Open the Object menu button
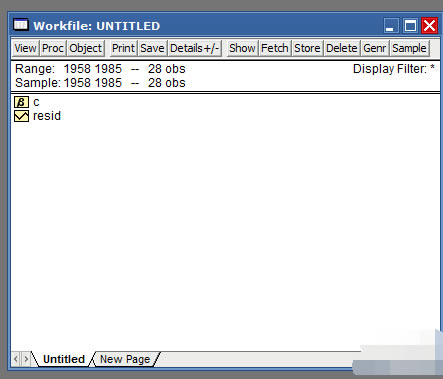This screenshot has height=379, width=443. (x=86, y=48)
